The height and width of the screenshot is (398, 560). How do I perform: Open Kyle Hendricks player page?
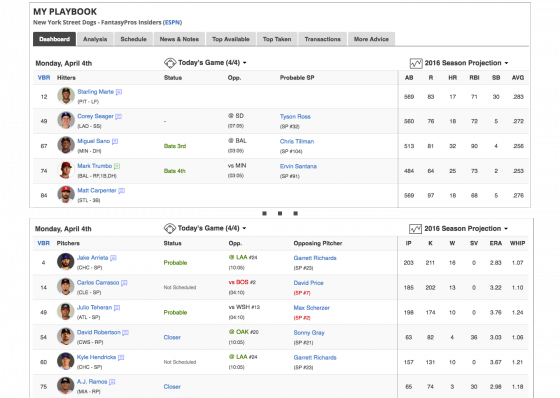(x=96, y=357)
